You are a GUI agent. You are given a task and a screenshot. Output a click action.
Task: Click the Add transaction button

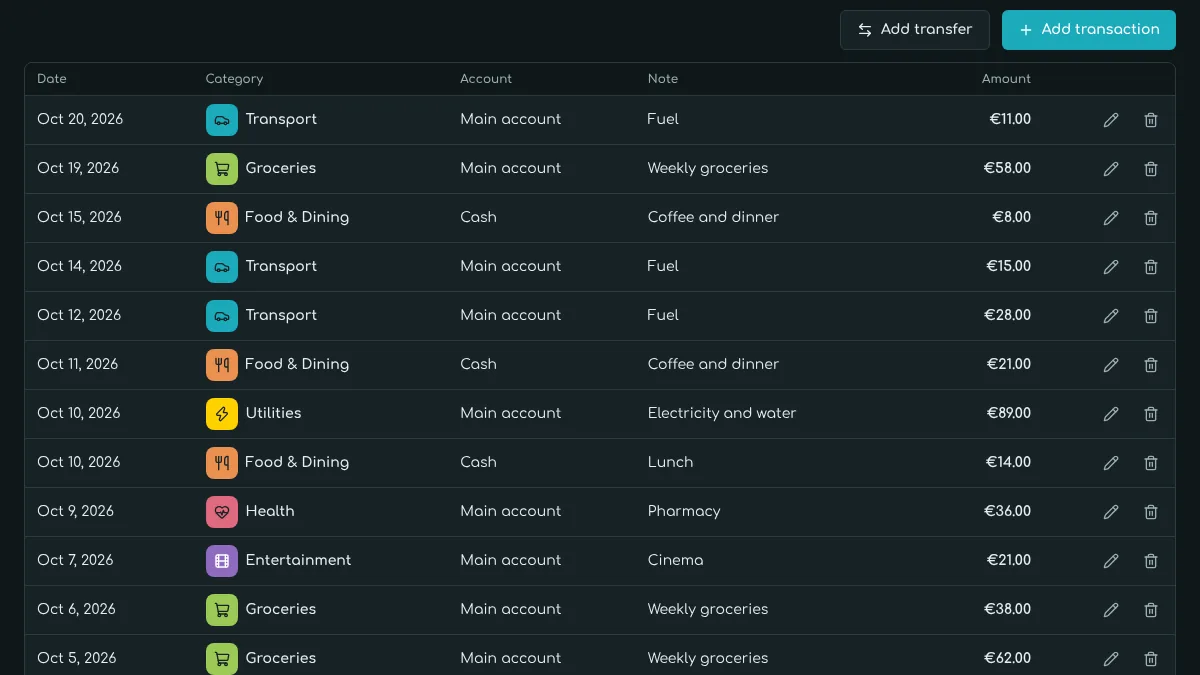pyautogui.click(x=1089, y=30)
